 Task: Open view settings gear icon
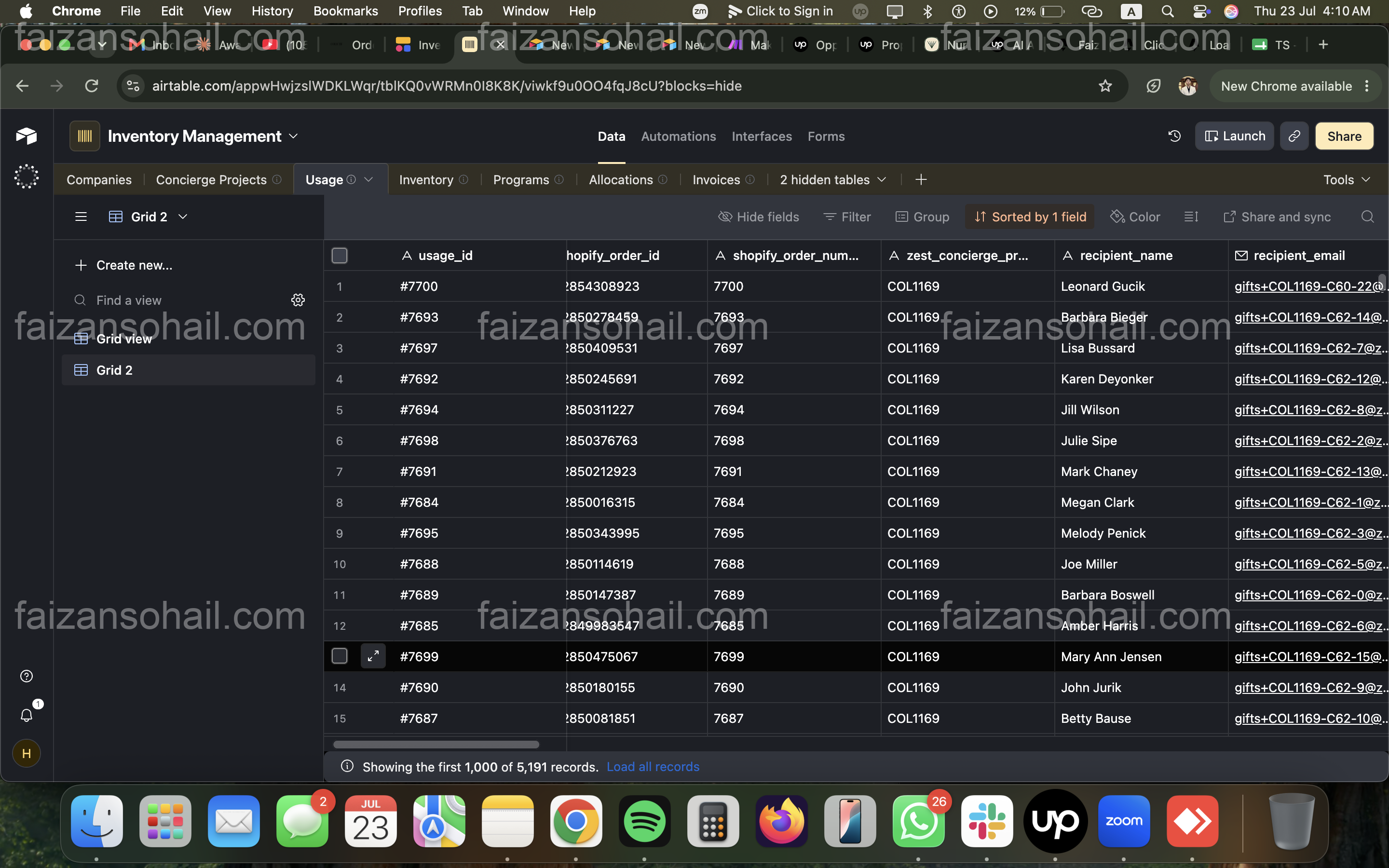(298, 299)
